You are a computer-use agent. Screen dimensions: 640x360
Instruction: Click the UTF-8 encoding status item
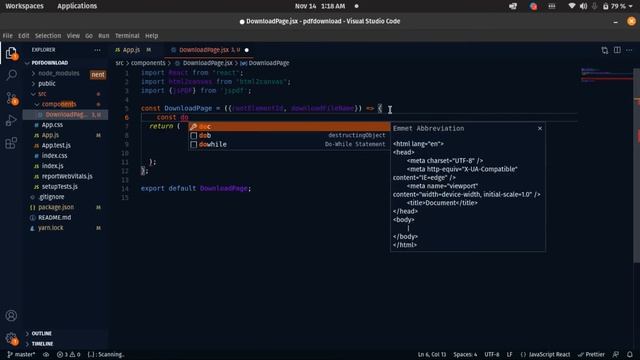pos(491,354)
